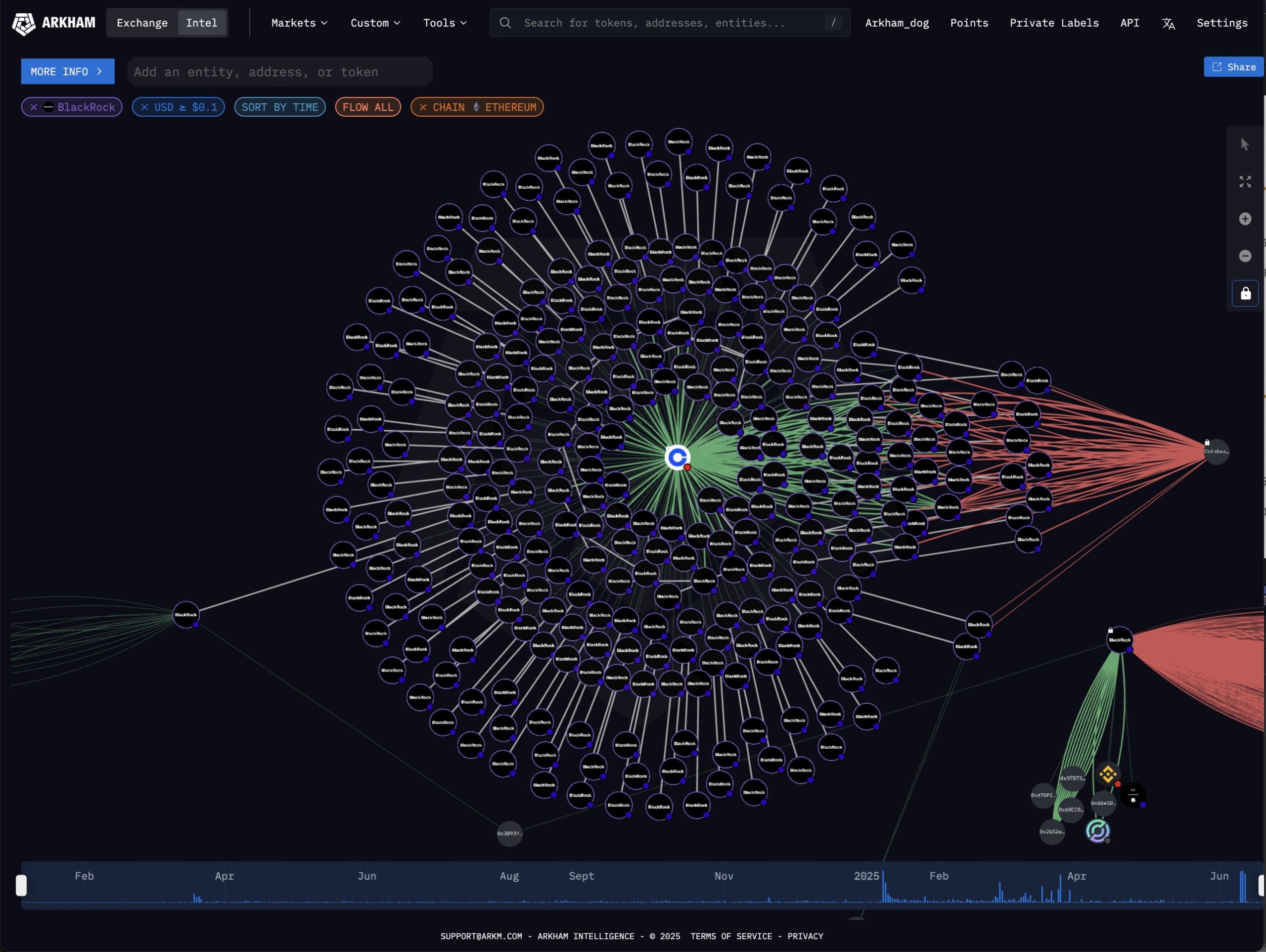Image resolution: width=1266 pixels, height=952 pixels.
Task: Click the USD ≥ $0.1 chip label
Action: pyautogui.click(x=185, y=107)
